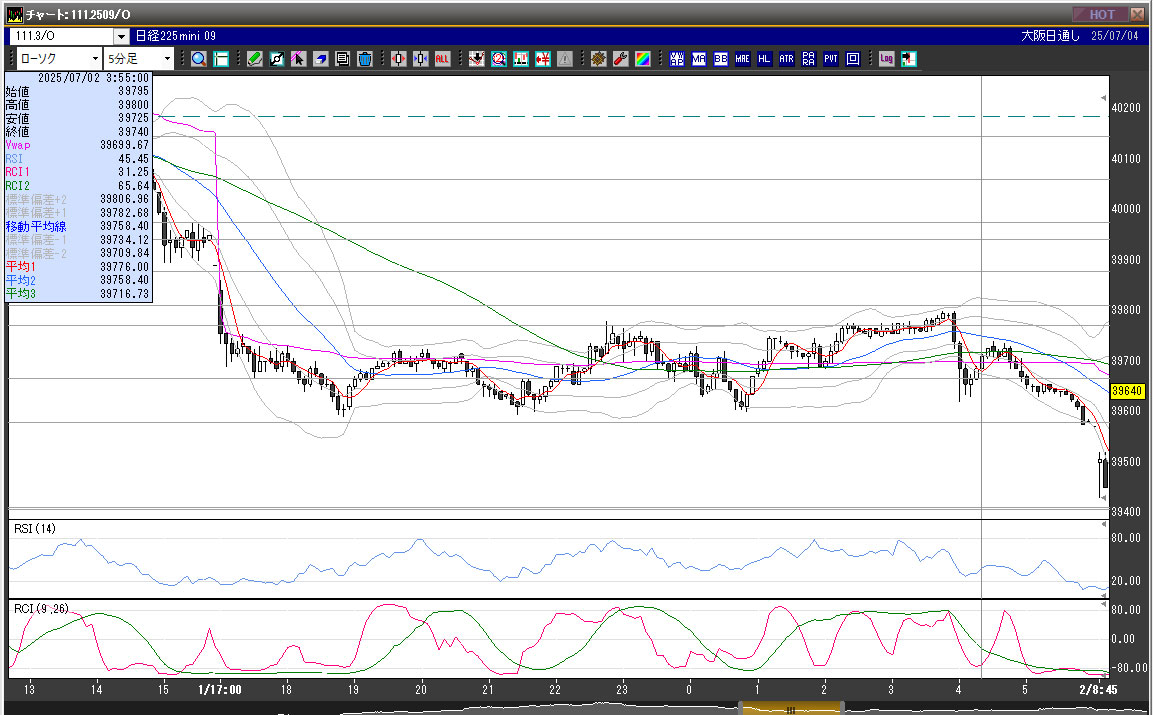Select the trend line drawing tool

pyautogui.click(x=276, y=59)
